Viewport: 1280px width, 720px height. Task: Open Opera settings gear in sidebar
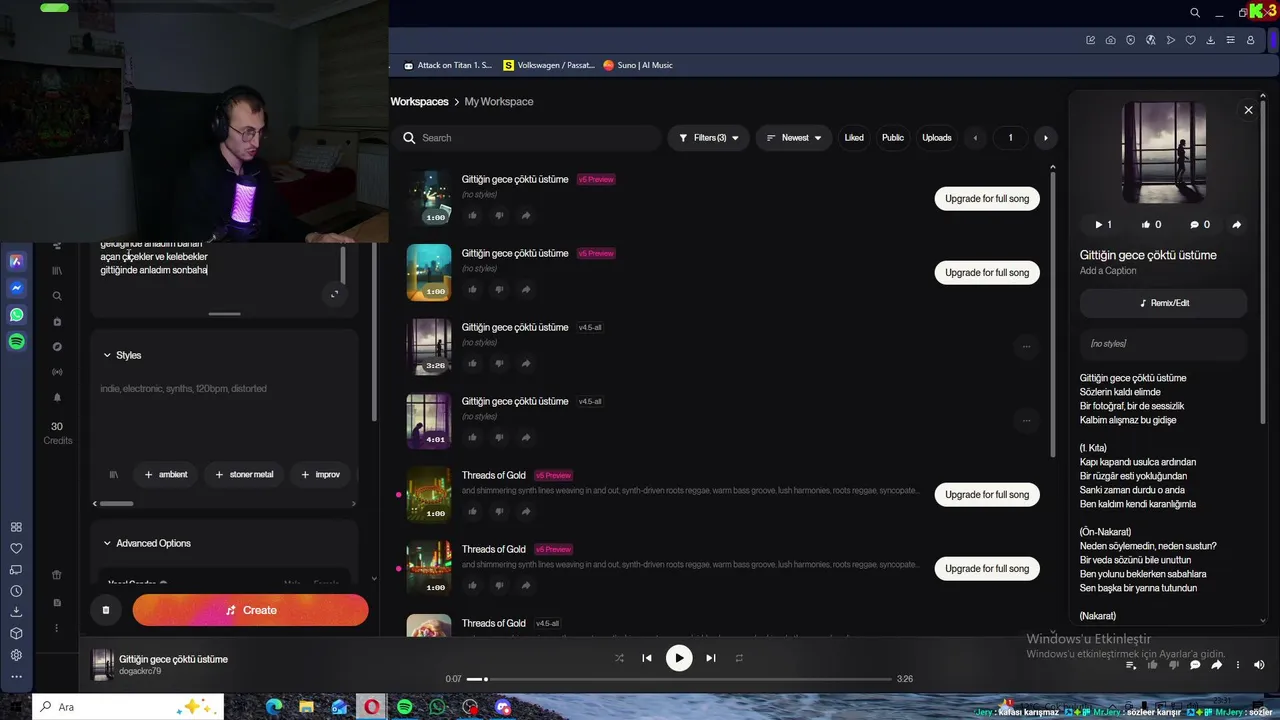[x=16, y=655]
